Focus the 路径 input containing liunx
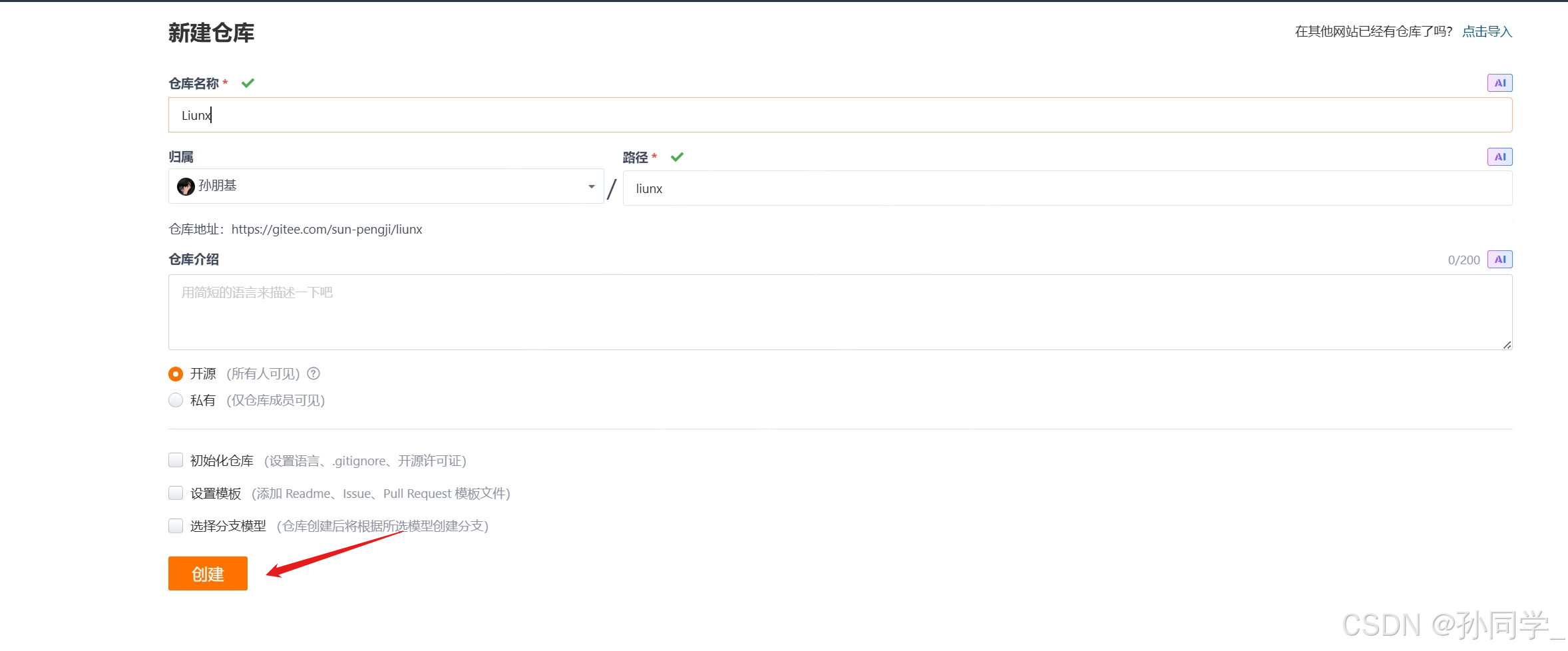The height and width of the screenshot is (651, 1568). (x=1068, y=188)
